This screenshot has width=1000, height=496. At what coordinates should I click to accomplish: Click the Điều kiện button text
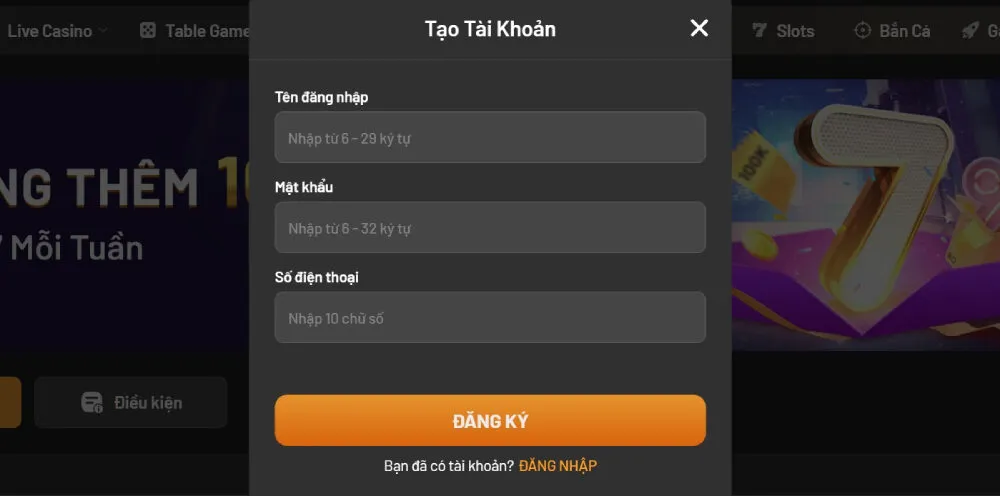click(x=148, y=403)
